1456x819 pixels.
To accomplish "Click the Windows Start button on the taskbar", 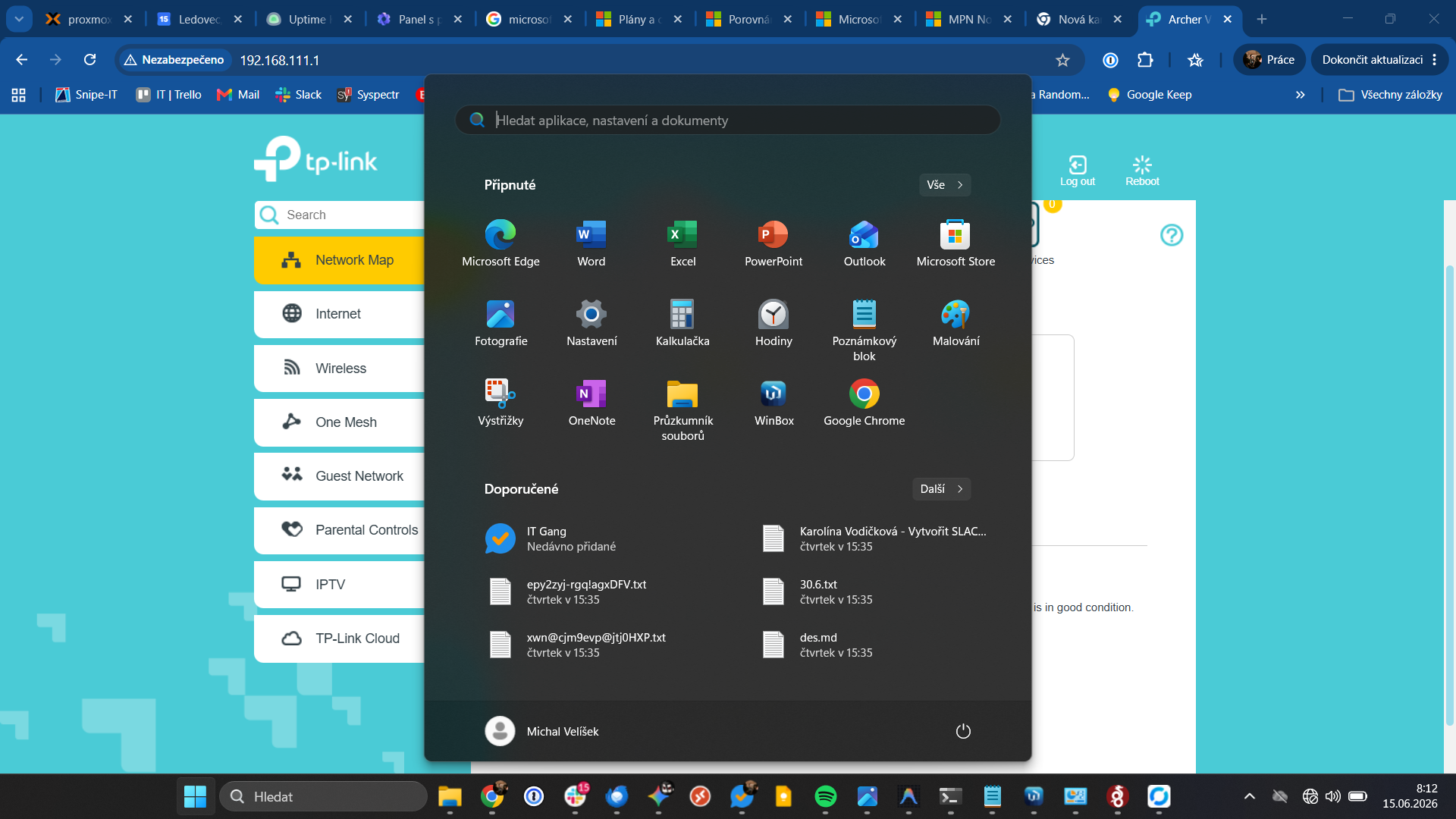I will [195, 796].
